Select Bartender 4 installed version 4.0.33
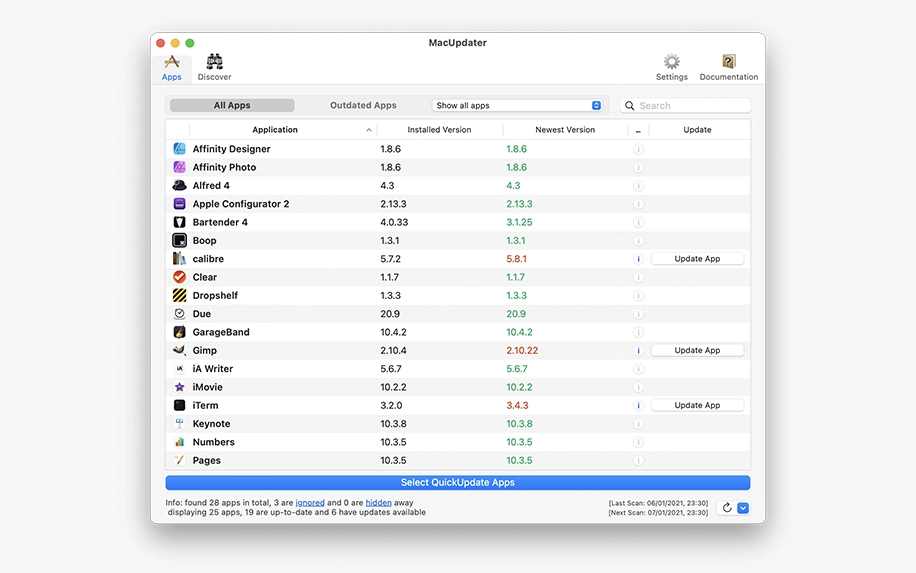 [x=394, y=222]
